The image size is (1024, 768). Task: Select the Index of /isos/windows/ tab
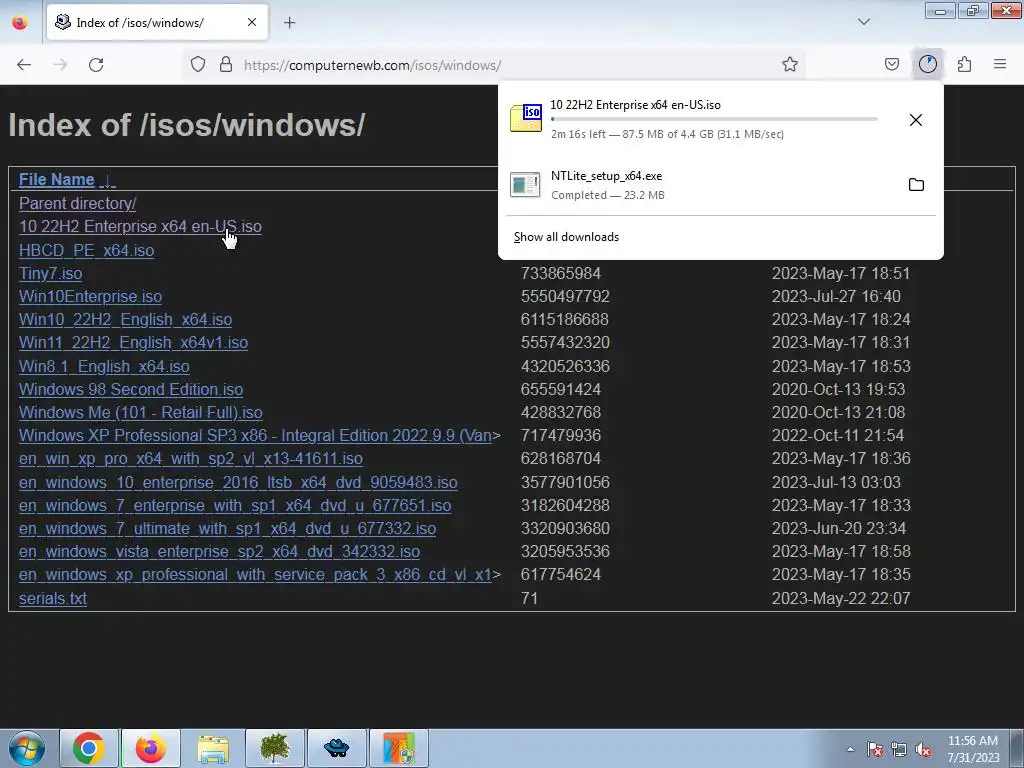[157, 22]
